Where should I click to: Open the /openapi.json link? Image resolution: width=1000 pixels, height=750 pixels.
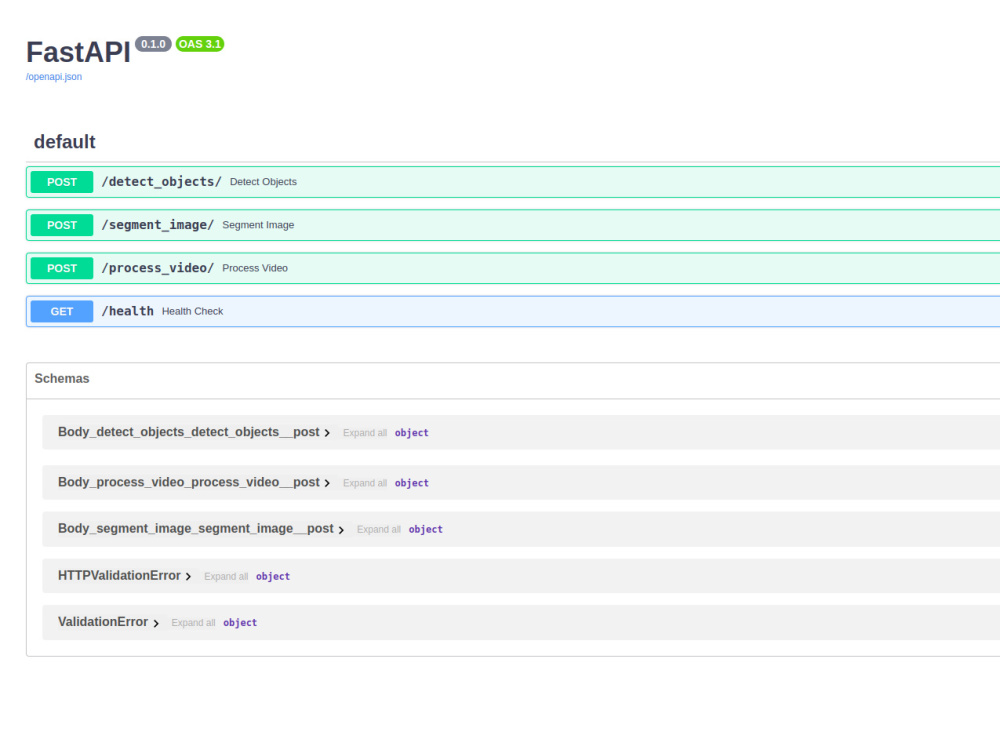[x=54, y=77]
